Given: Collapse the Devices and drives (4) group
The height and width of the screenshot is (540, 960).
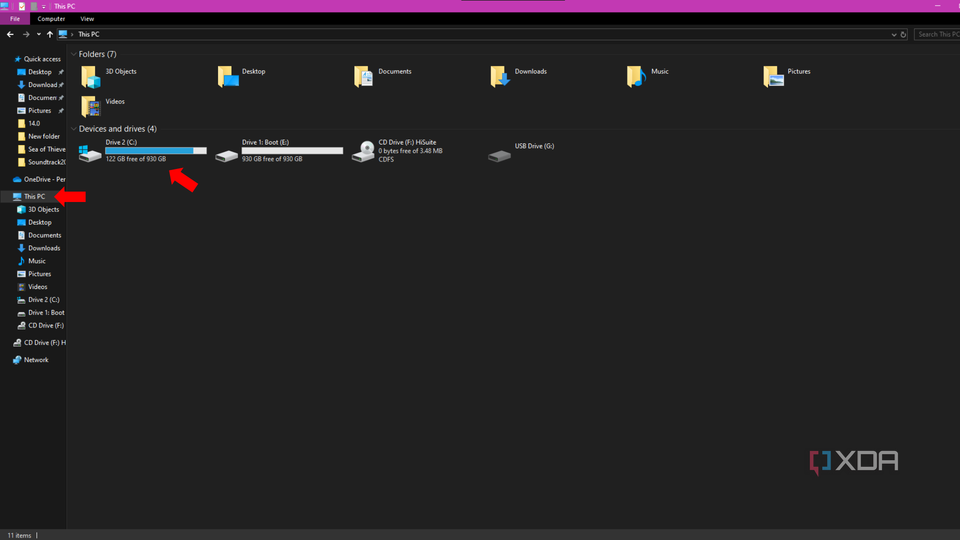Looking at the screenshot, I should coord(73,129).
